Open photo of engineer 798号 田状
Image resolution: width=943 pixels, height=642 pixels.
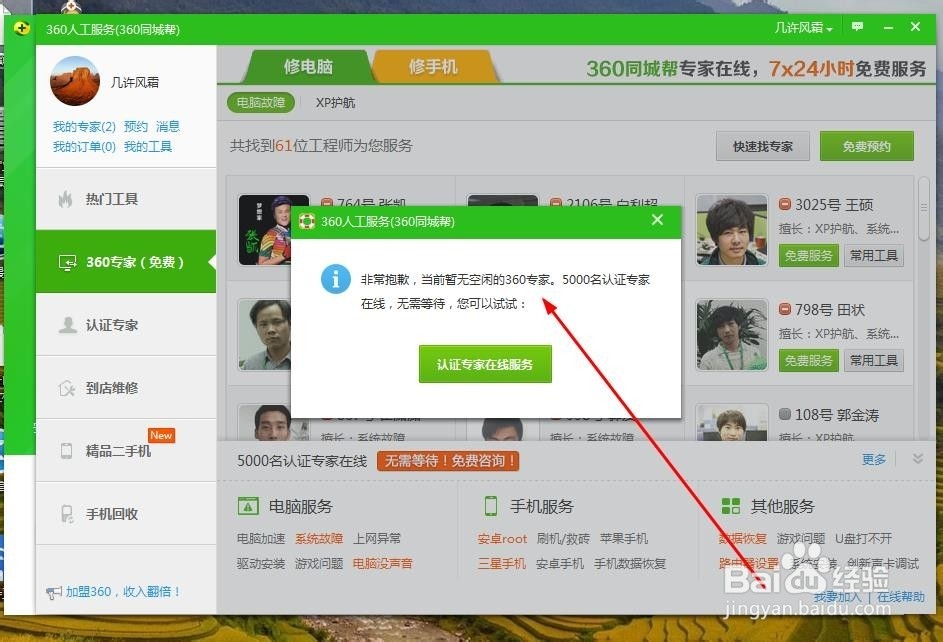[x=732, y=334]
